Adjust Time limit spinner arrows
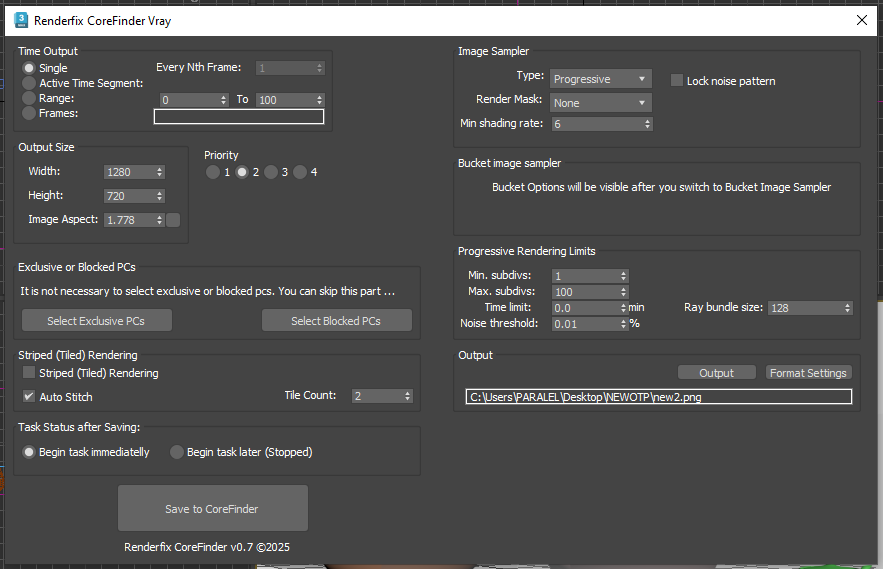Image resolution: width=883 pixels, height=569 pixels. [x=623, y=308]
